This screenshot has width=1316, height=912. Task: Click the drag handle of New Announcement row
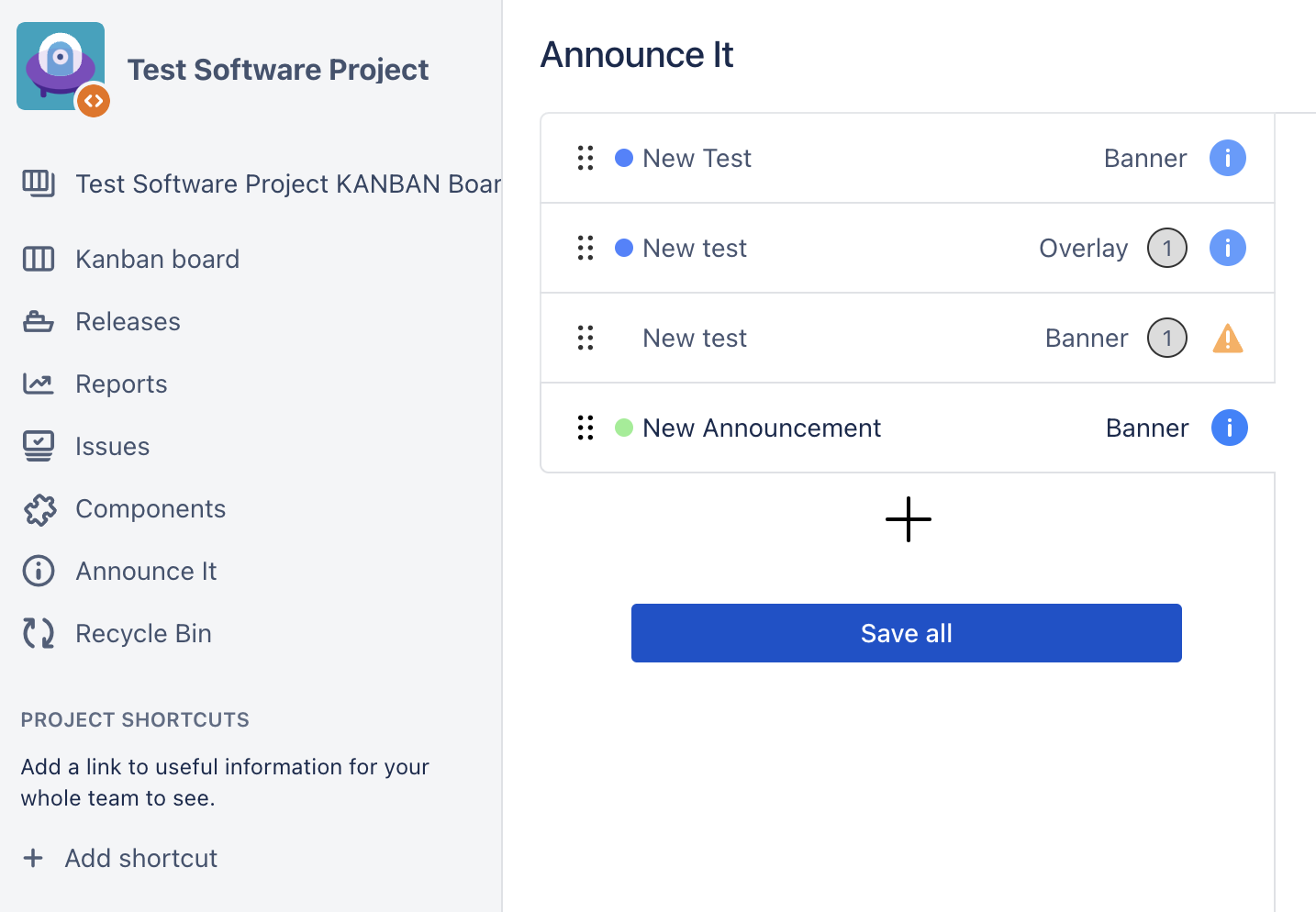point(586,428)
